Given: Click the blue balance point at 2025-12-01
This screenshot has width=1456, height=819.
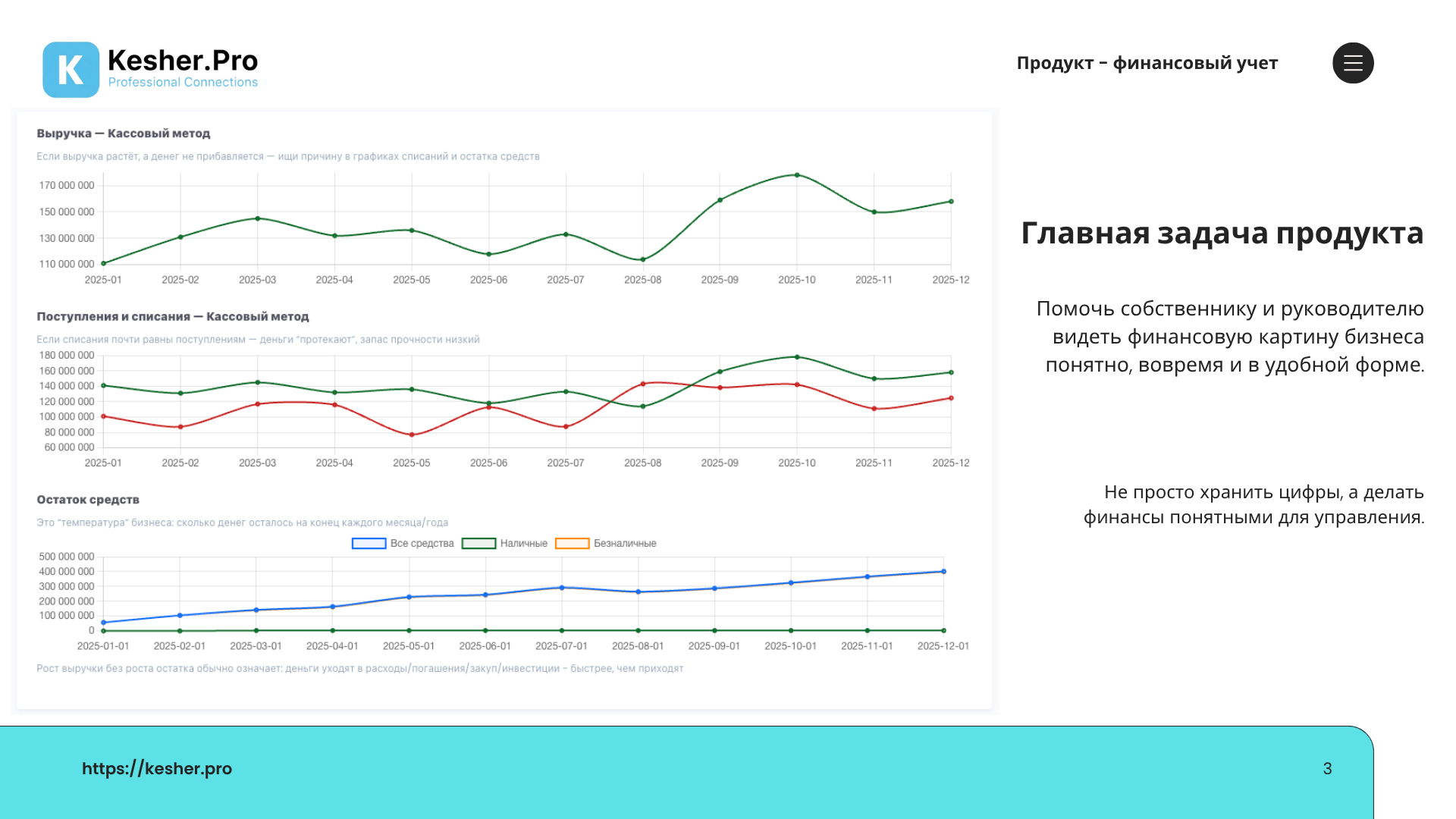Looking at the screenshot, I should [943, 572].
